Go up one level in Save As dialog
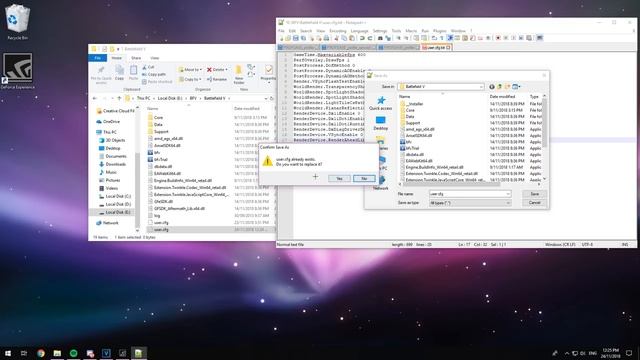640x360 pixels. [500, 87]
